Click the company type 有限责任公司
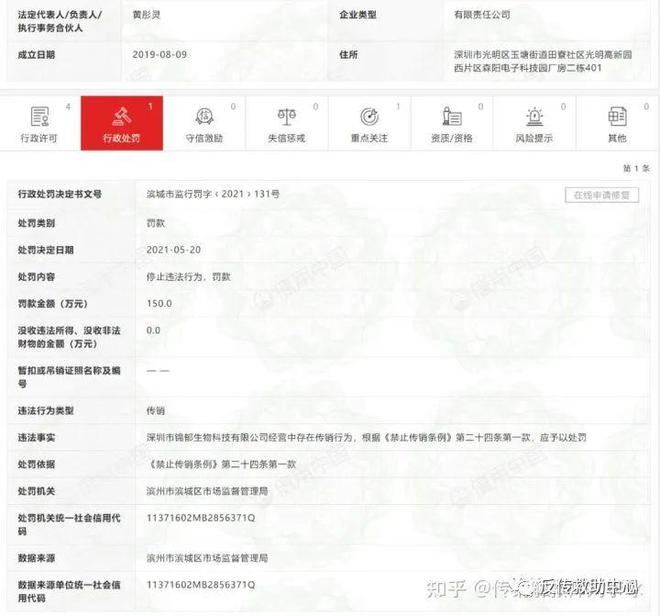 (x=482, y=15)
